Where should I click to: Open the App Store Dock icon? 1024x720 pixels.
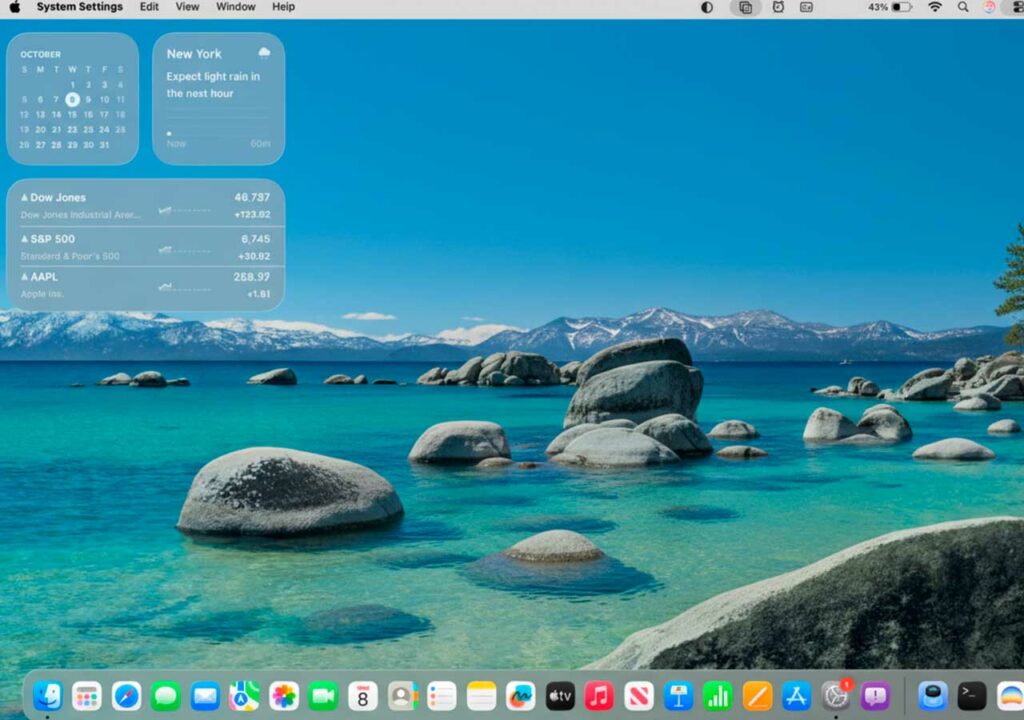point(796,695)
